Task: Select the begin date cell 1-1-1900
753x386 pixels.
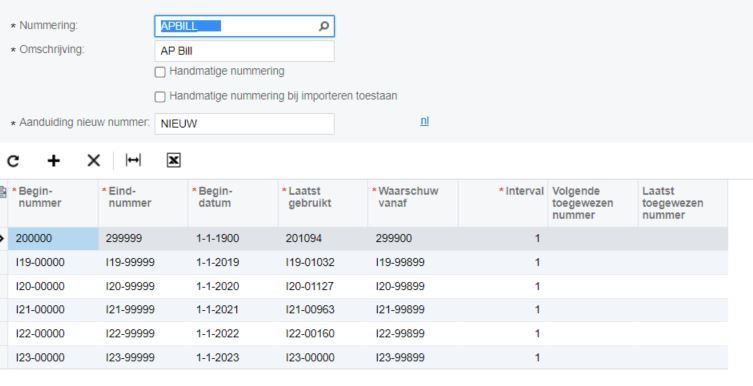Action: 232,239
